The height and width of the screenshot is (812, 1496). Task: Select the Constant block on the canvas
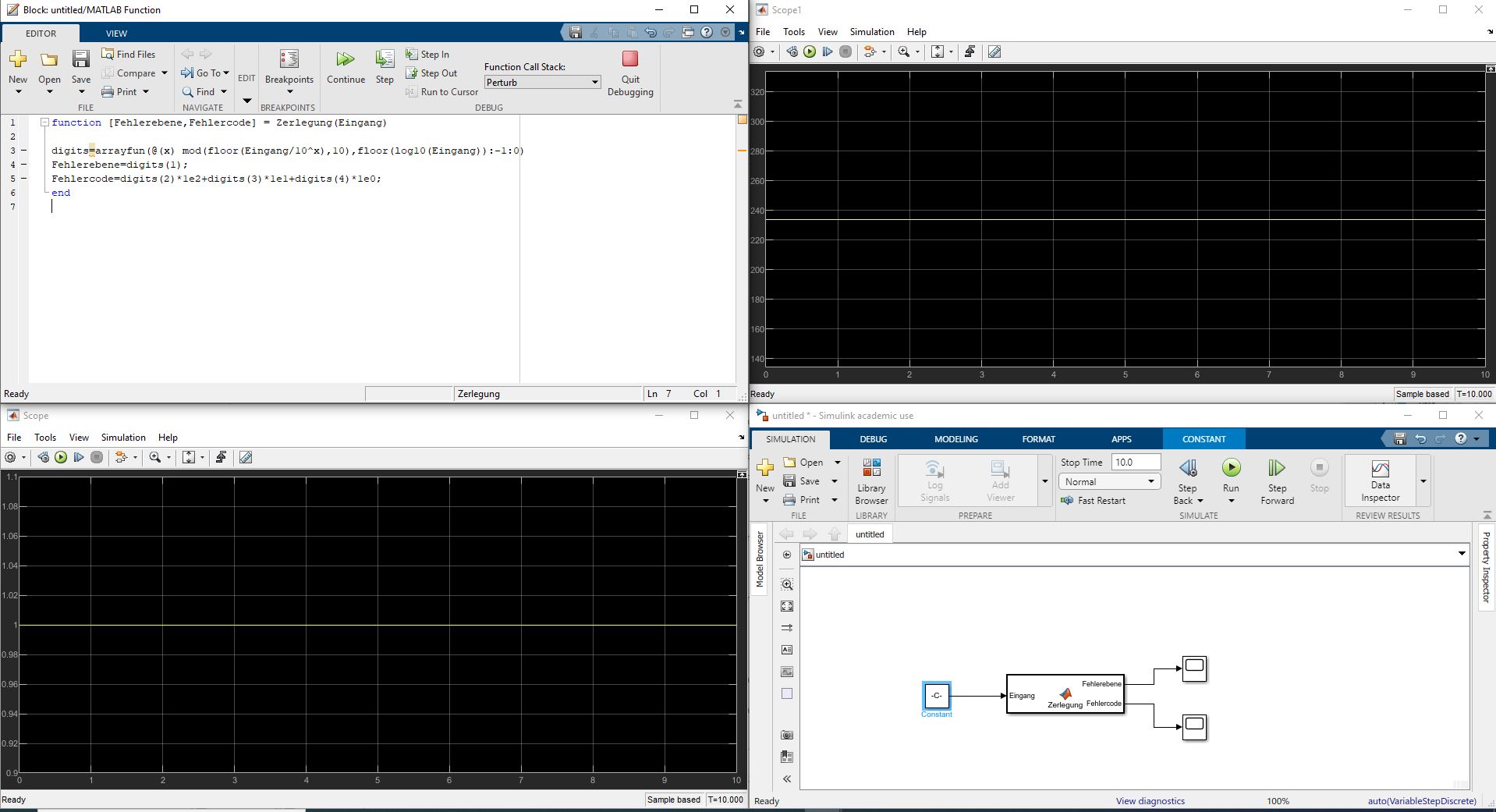936,695
